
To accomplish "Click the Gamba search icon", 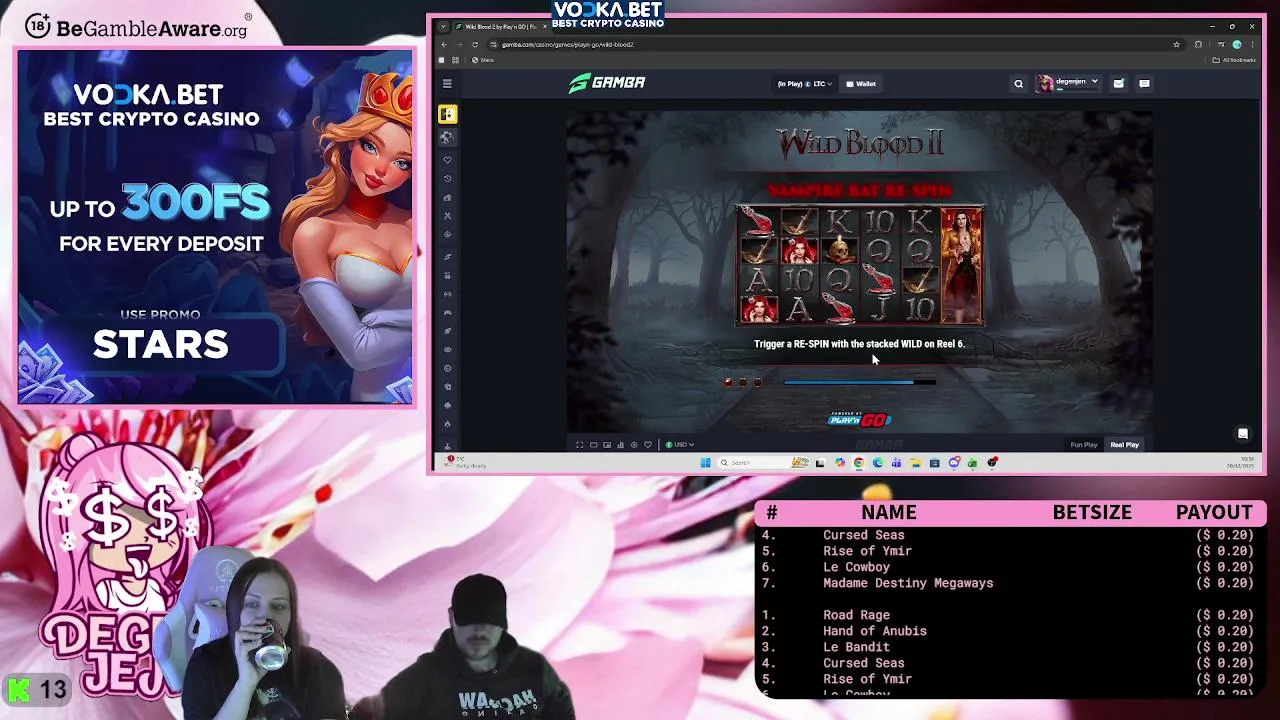I will pyautogui.click(x=1019, y=84).
